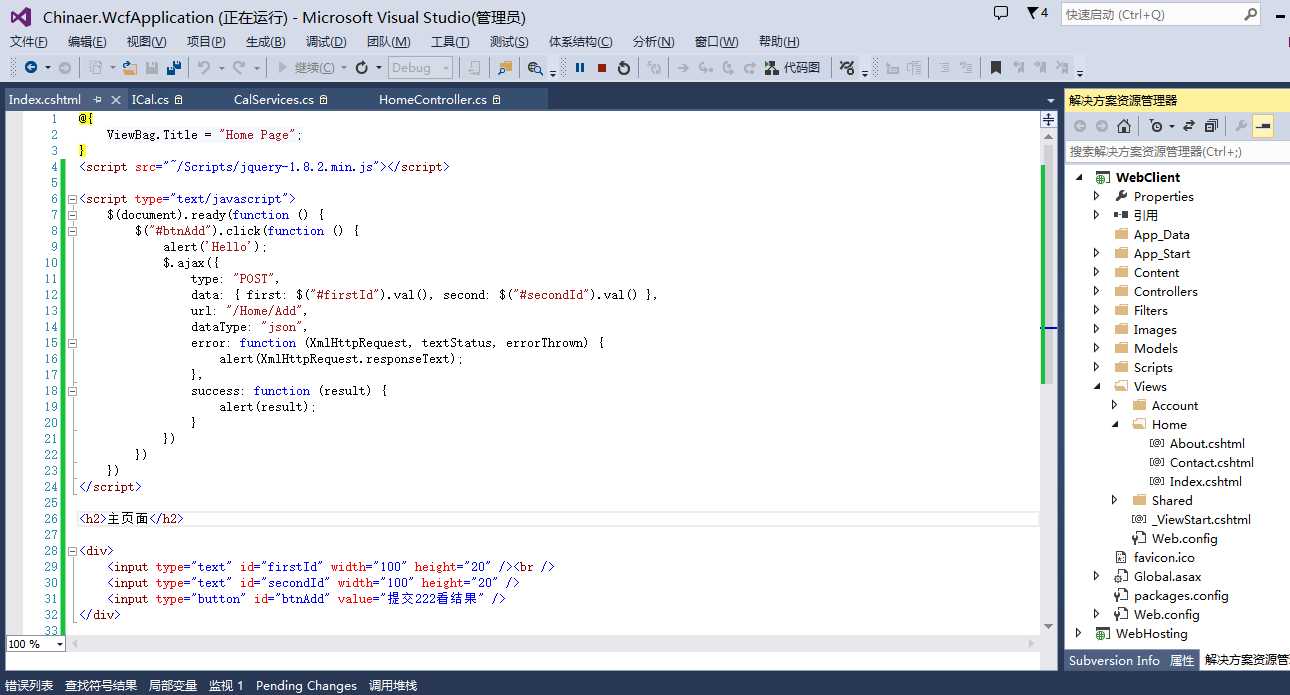
Task: Switch to 属性 properties panel tab
Action: coord(1182,660)
